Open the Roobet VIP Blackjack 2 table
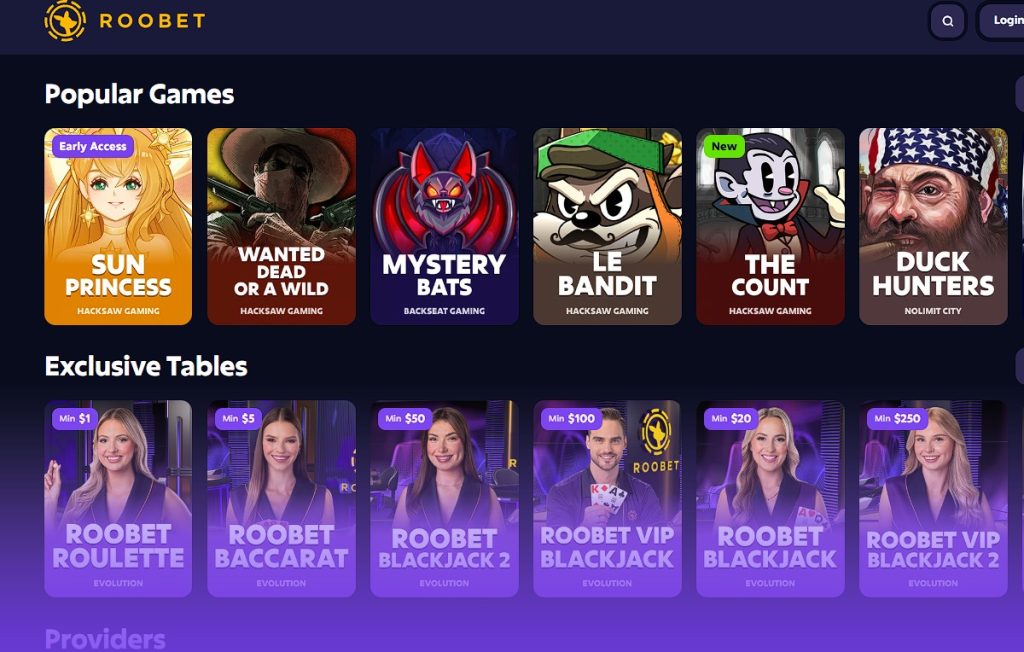The height and width of the screenshot is (652, 1024). (933, 498)
